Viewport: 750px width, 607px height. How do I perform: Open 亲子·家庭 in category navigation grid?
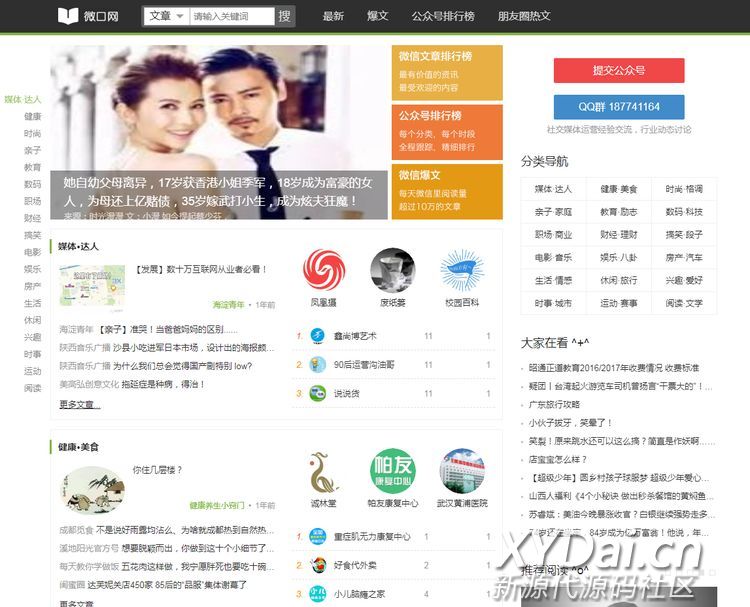(553, 212)
